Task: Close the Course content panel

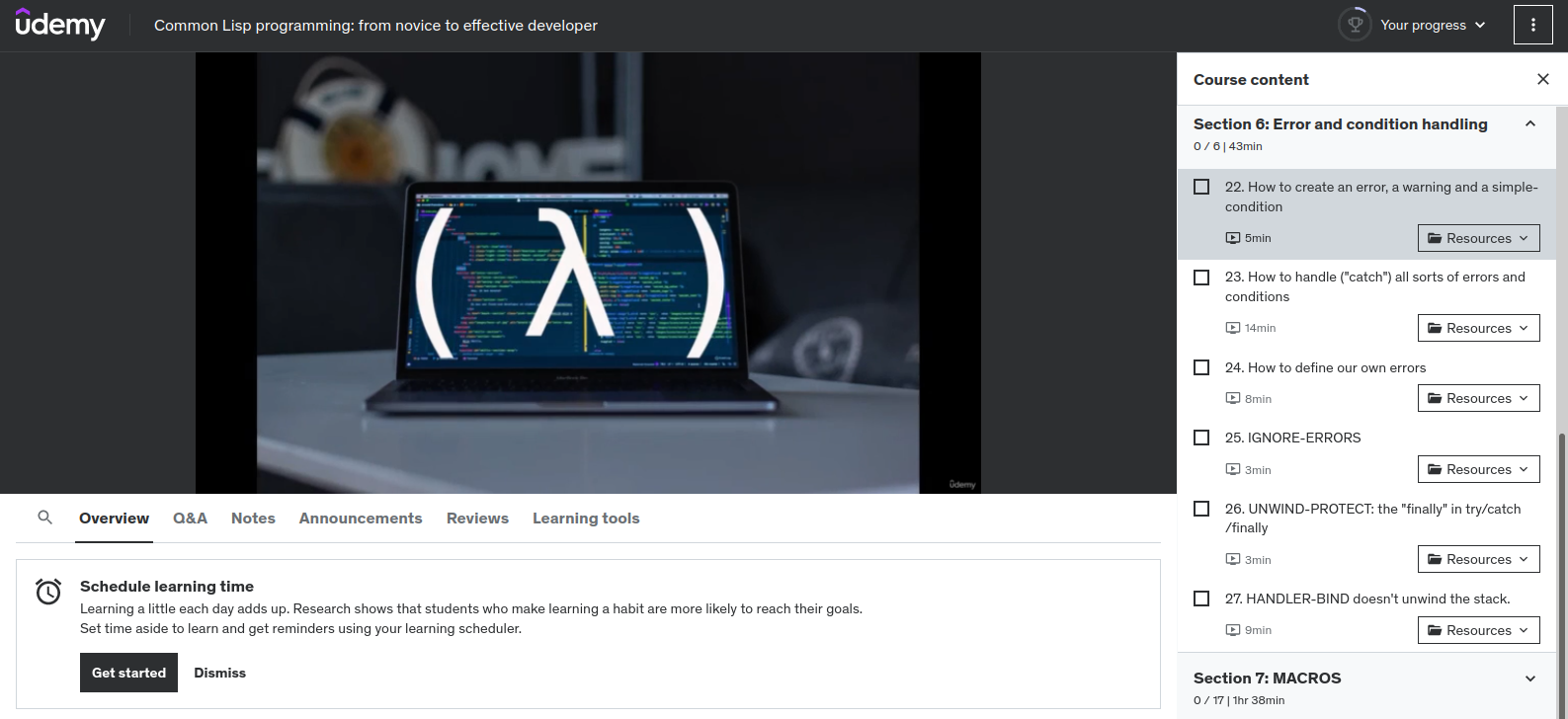Action: click(1542, 79)
